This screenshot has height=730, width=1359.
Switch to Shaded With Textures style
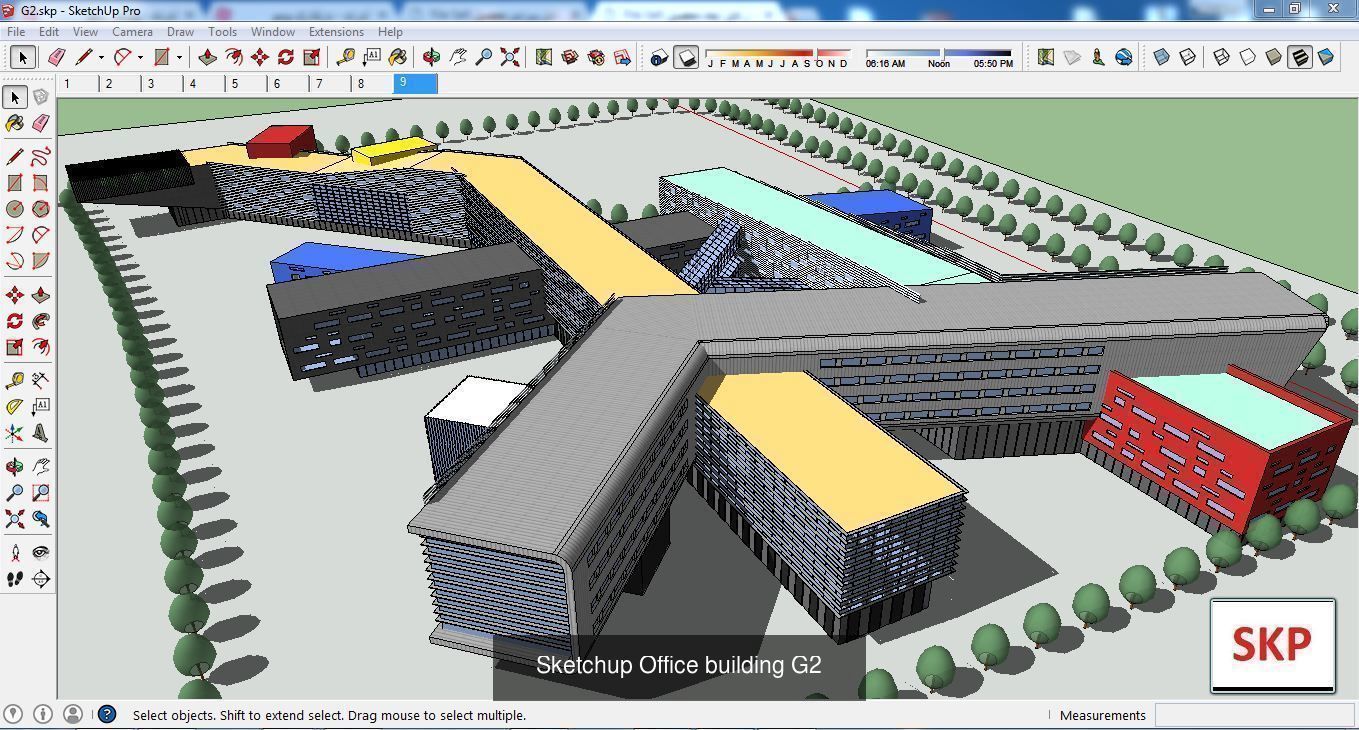point(1300,58)
